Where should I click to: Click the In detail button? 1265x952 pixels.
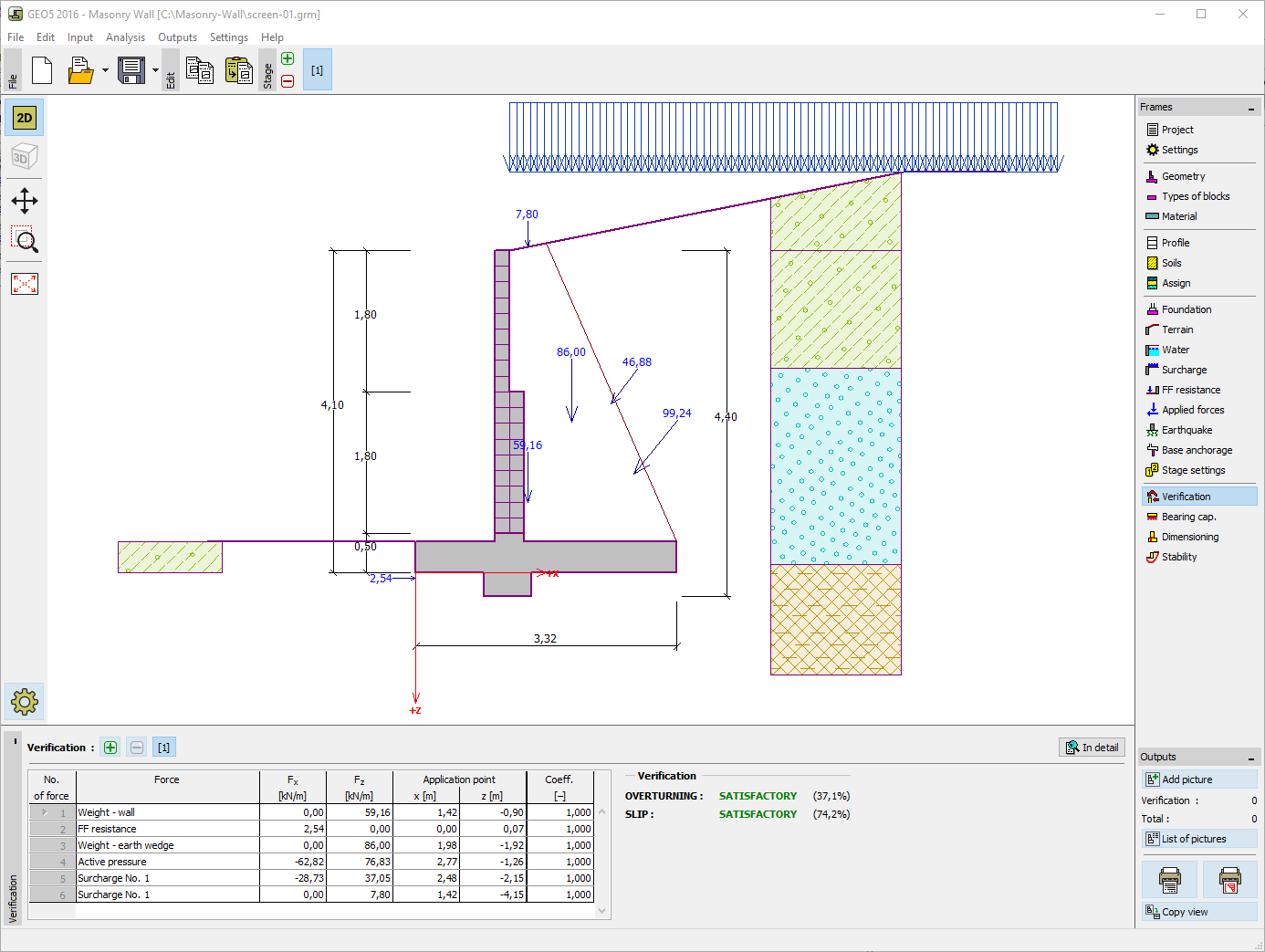pos(1092,748)
